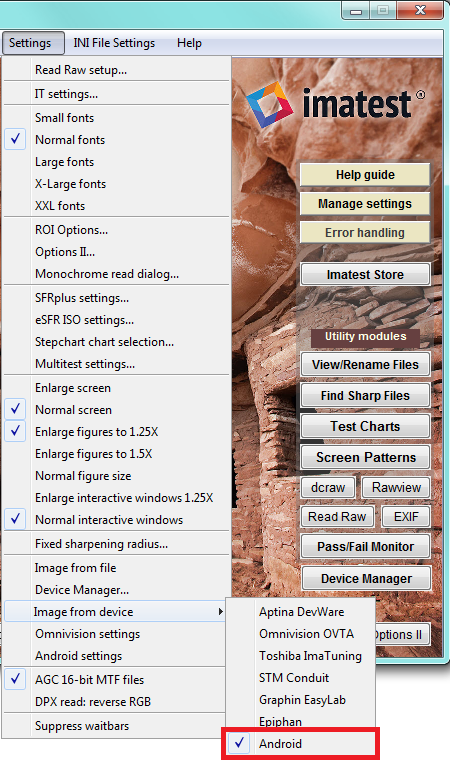
Task: Open Monochrome read dialog…
Action: pyautogui.click(x=117, y=273)
